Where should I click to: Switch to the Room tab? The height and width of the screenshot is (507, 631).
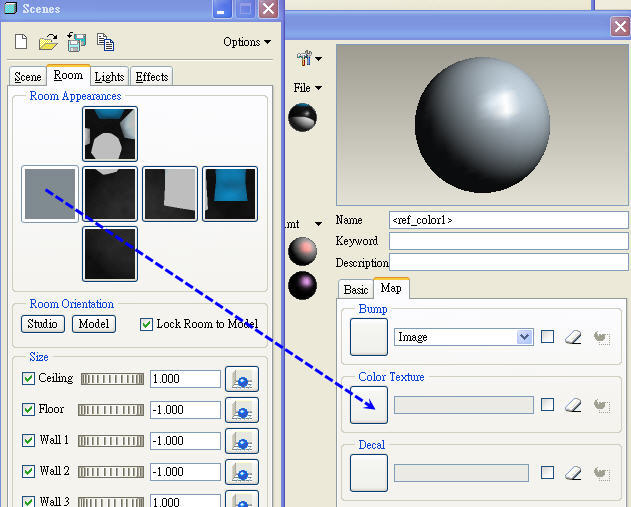[x=68, y=75]
